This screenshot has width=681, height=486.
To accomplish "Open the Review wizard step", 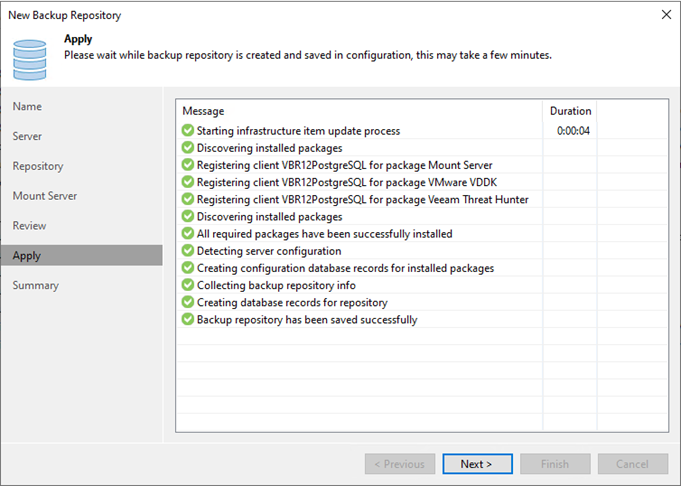I will coord(29,226).
